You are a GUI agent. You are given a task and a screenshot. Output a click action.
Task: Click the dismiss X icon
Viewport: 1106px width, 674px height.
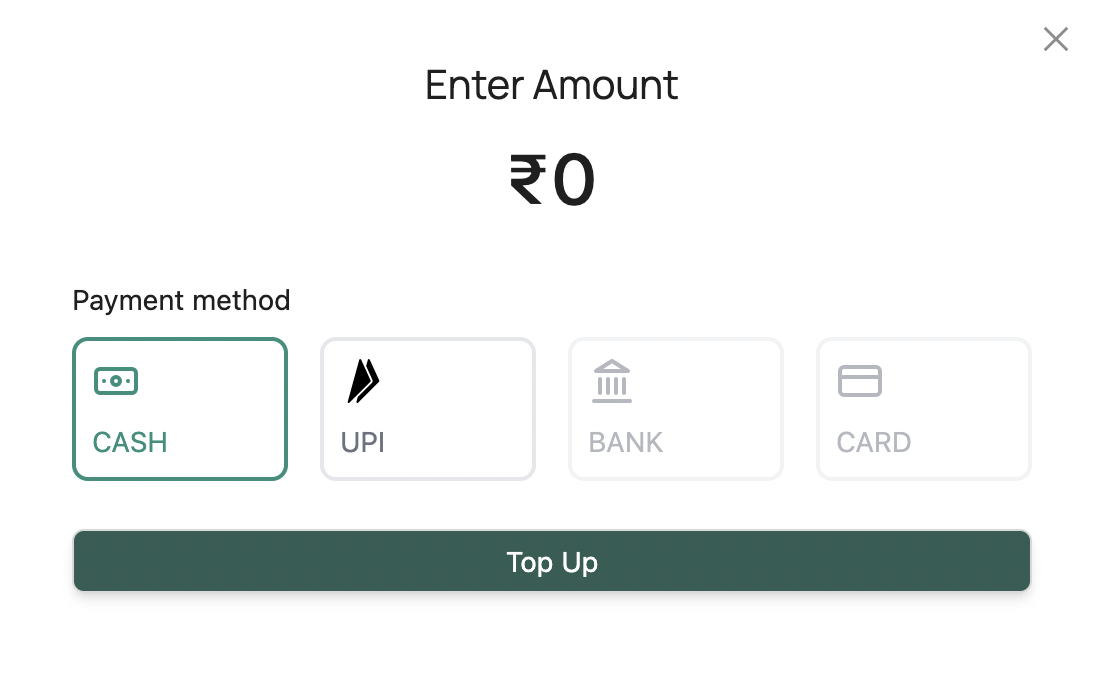pos(1056,39)
